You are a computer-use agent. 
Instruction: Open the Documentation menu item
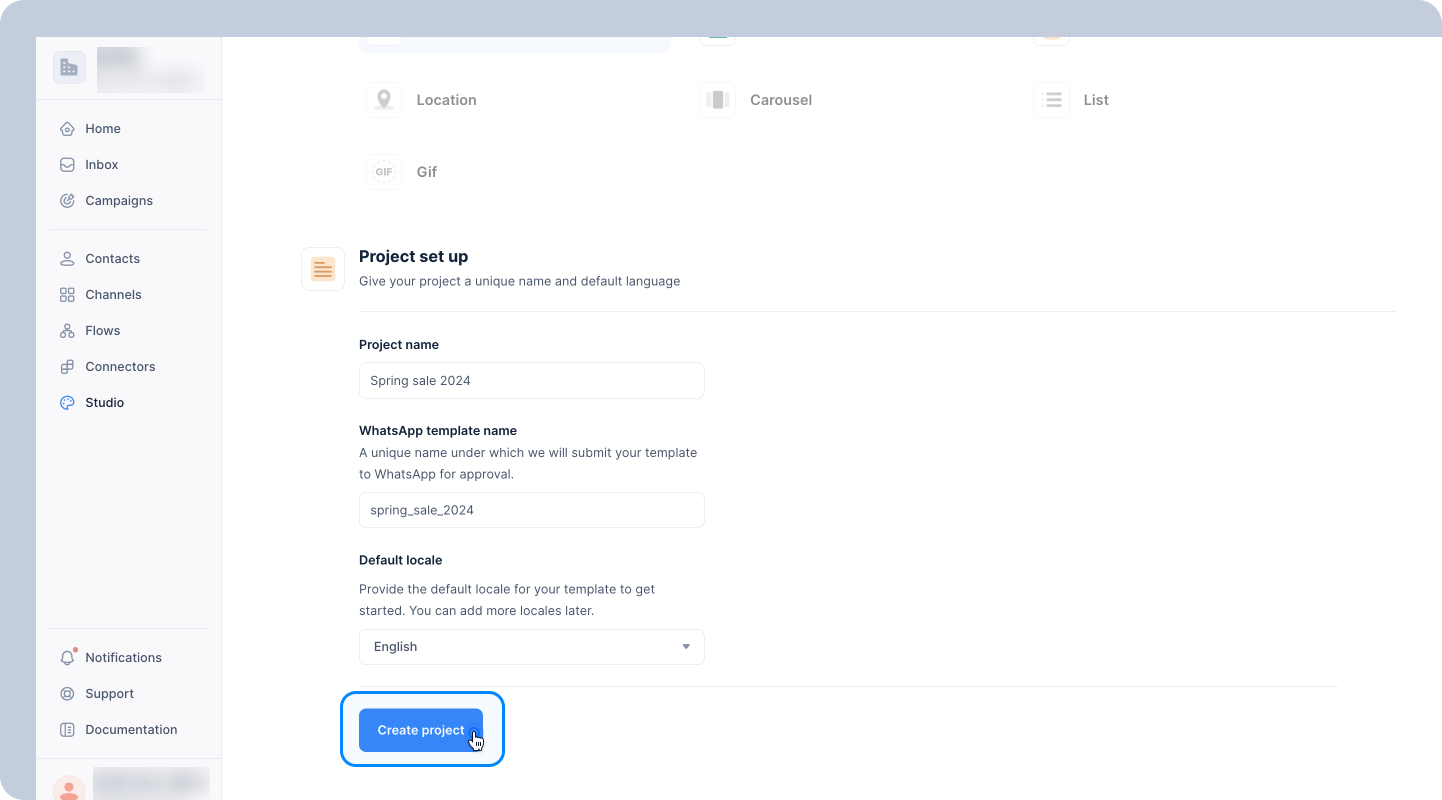pos(118,730)
